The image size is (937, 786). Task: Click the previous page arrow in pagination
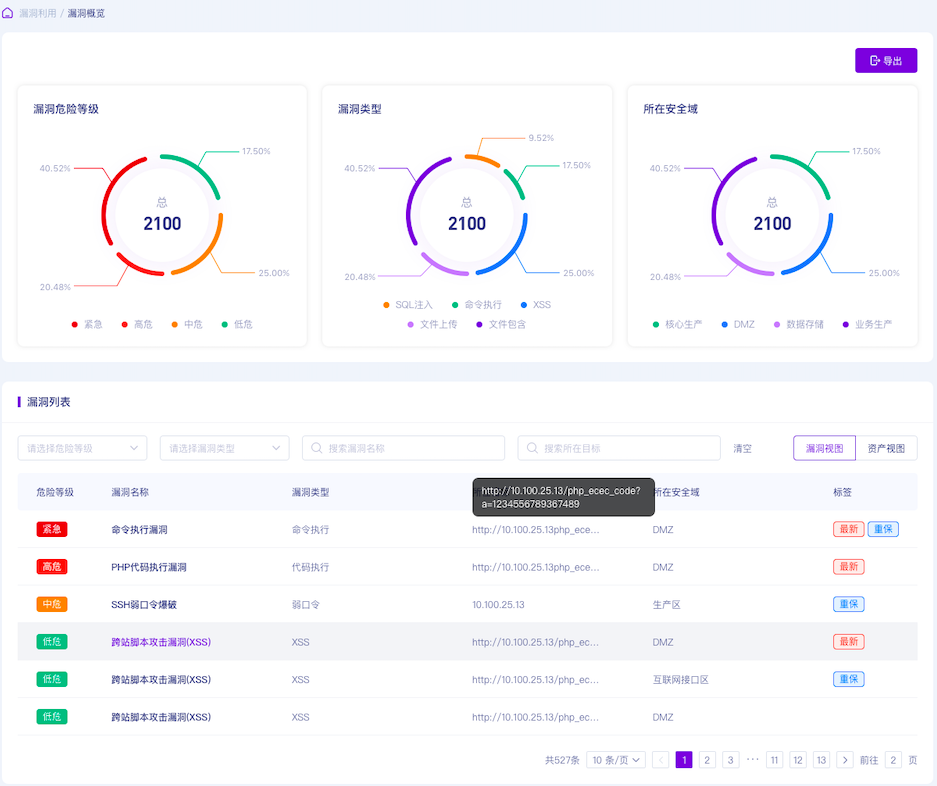(x=661, y=760)
